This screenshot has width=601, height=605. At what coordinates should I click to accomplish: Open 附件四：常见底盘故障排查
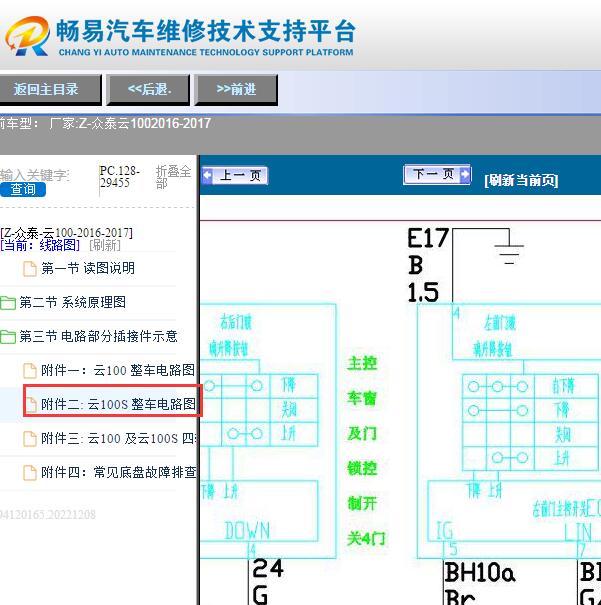pos(119,472)
